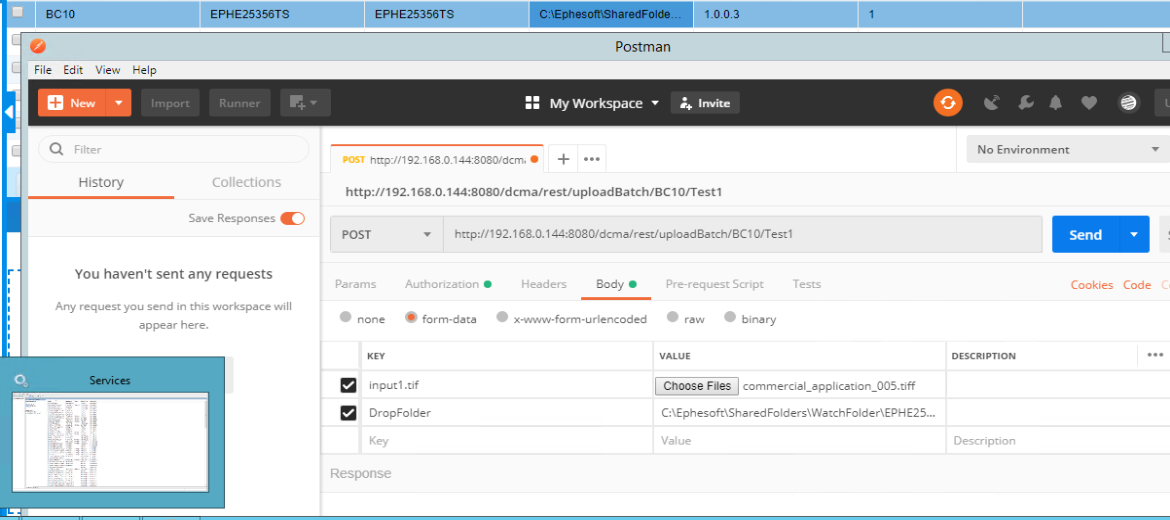Select the POST request tab

(x=437, y=159)
